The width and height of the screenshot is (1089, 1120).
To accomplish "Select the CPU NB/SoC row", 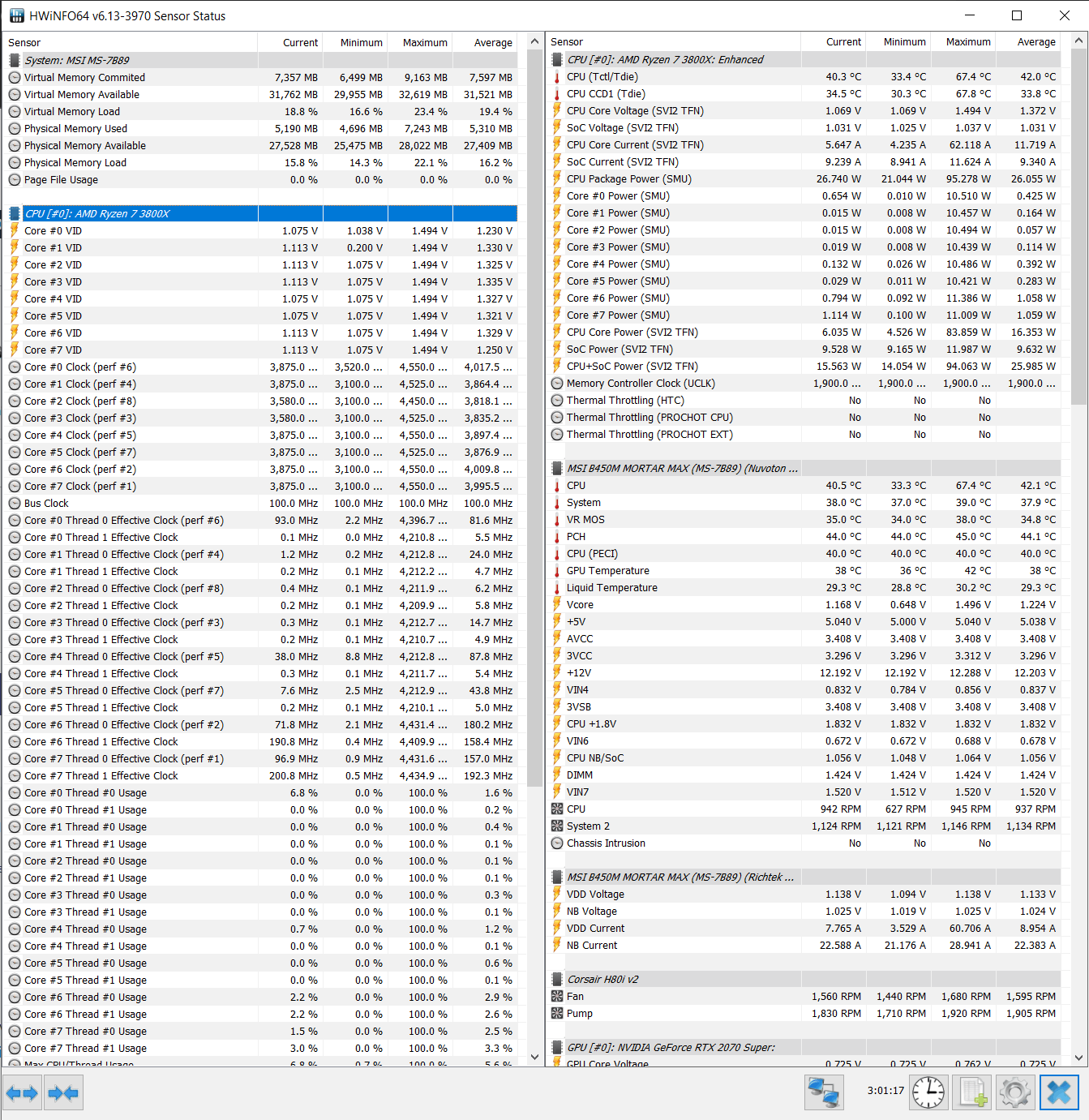I will [804, 757].
